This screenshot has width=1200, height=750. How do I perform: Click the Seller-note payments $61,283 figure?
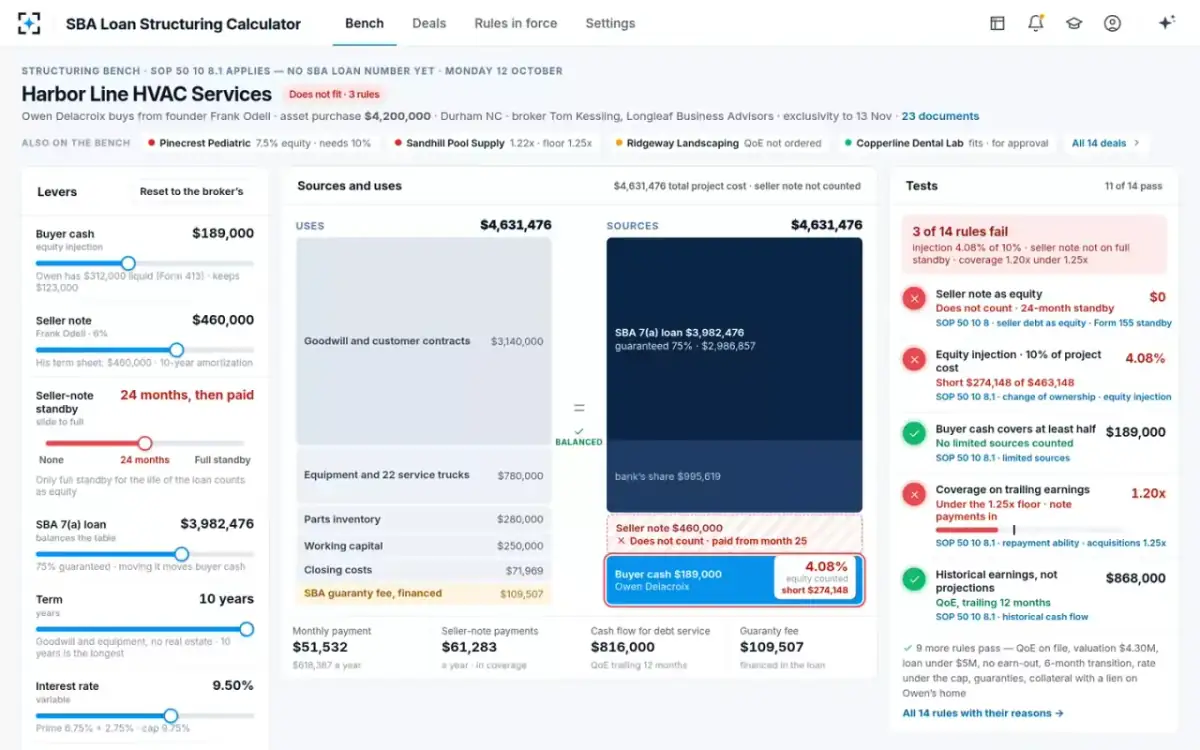point(469,647)
